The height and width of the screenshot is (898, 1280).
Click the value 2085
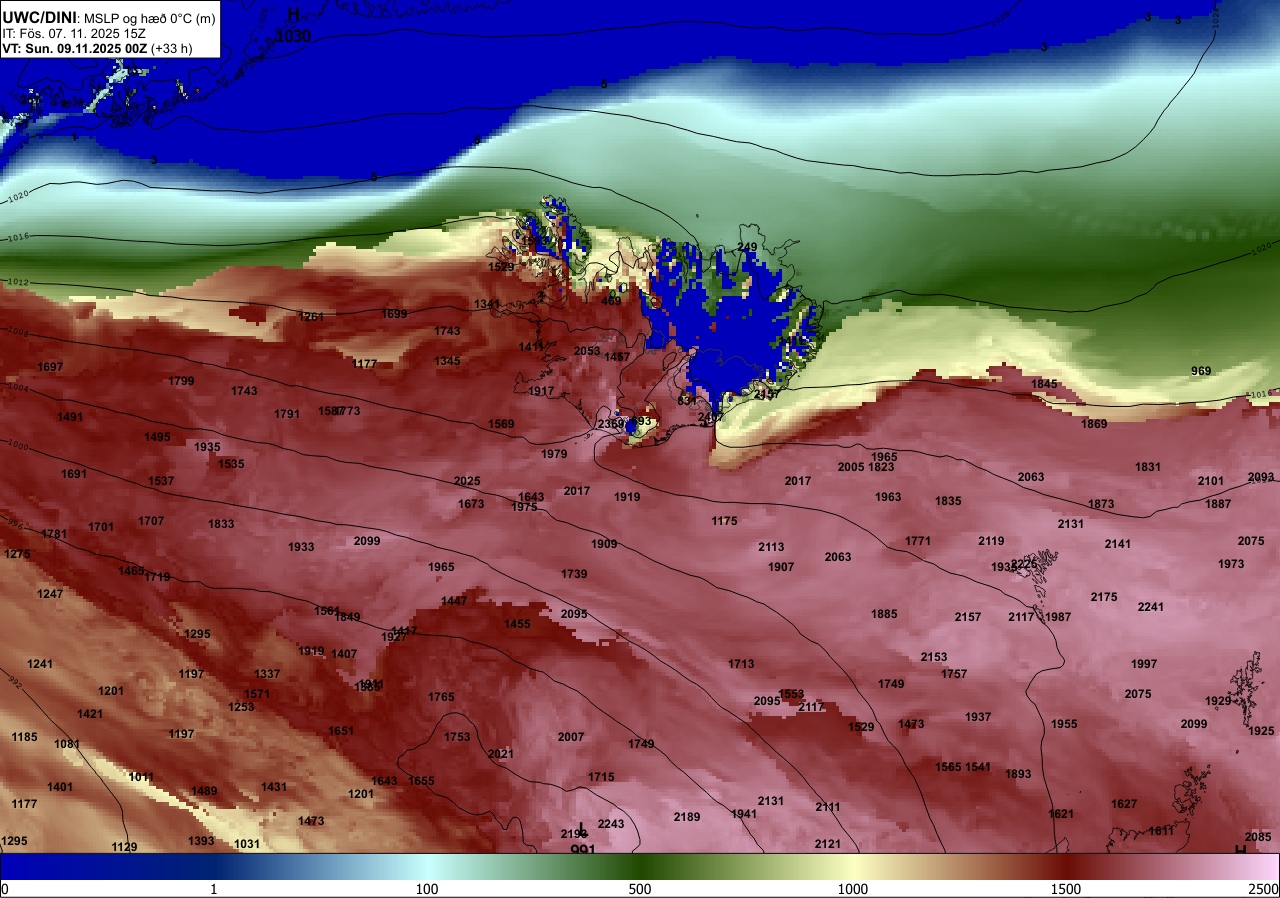click(x=1258, y=837)
